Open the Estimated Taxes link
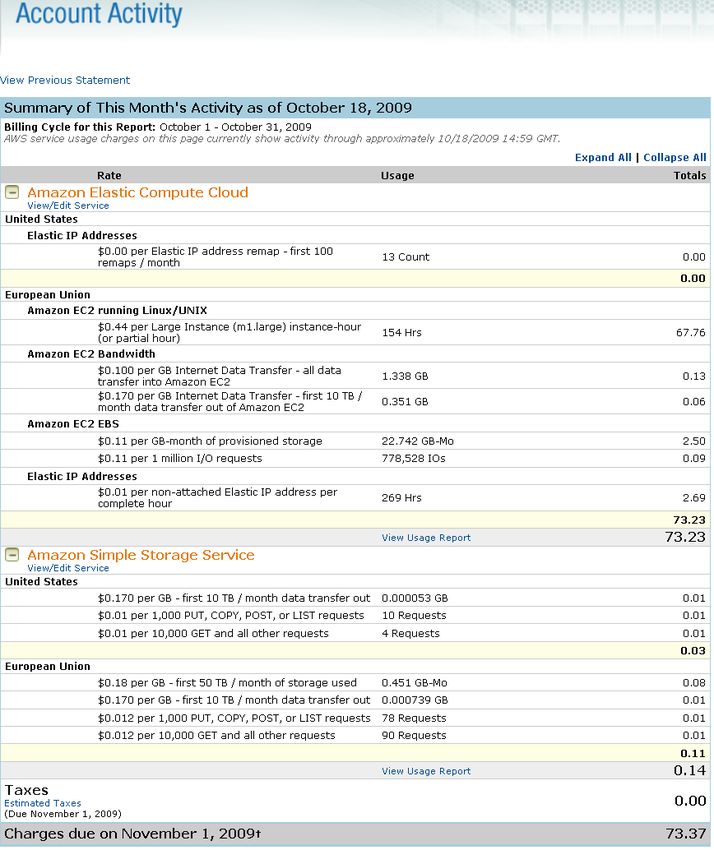Image resolution: width=714 pixels, height=850 pixels. [x=43, y=803]
